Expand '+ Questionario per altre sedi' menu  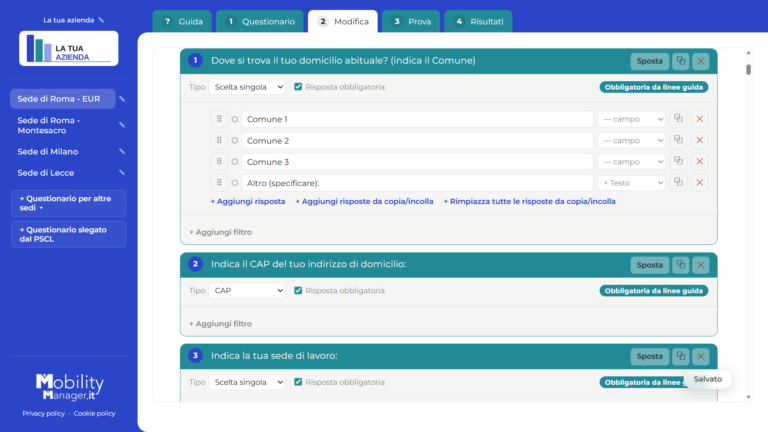69,203
